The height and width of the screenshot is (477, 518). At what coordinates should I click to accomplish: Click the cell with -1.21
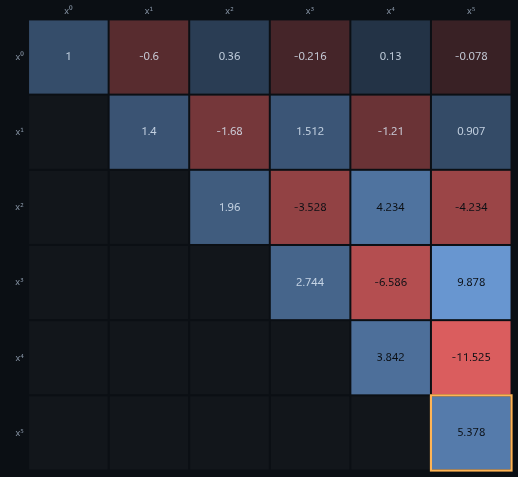[390, 132]
